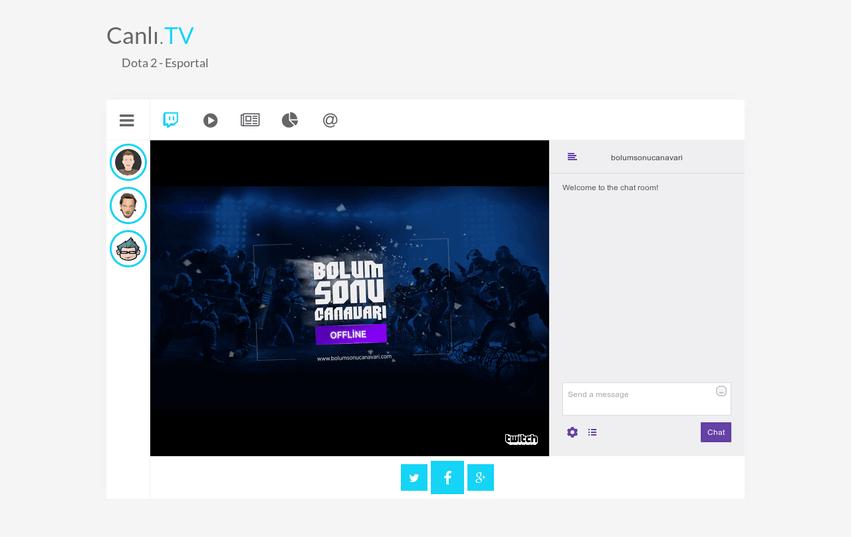Show the pie chart statistics icon
851x537 pixels.
tap(290, 120)
